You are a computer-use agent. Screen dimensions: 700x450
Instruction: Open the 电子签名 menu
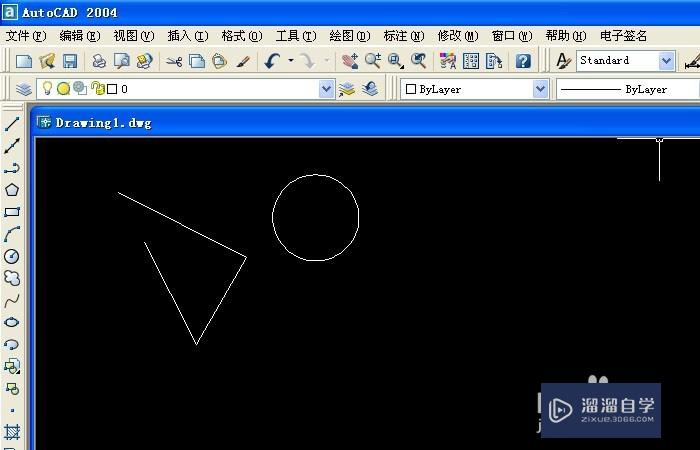[624, 36]
